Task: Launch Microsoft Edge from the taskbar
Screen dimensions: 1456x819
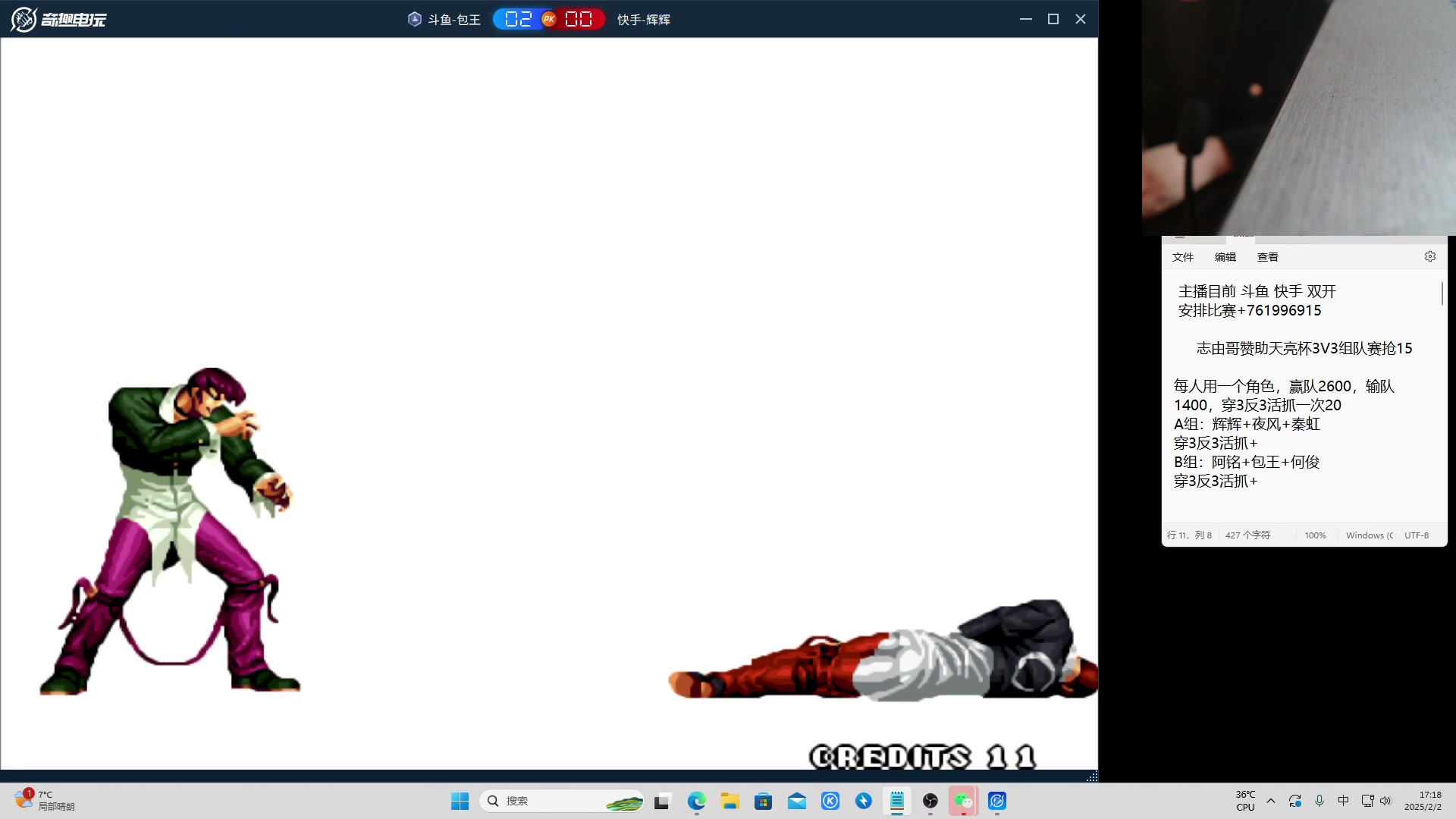Action: [696, 801]
